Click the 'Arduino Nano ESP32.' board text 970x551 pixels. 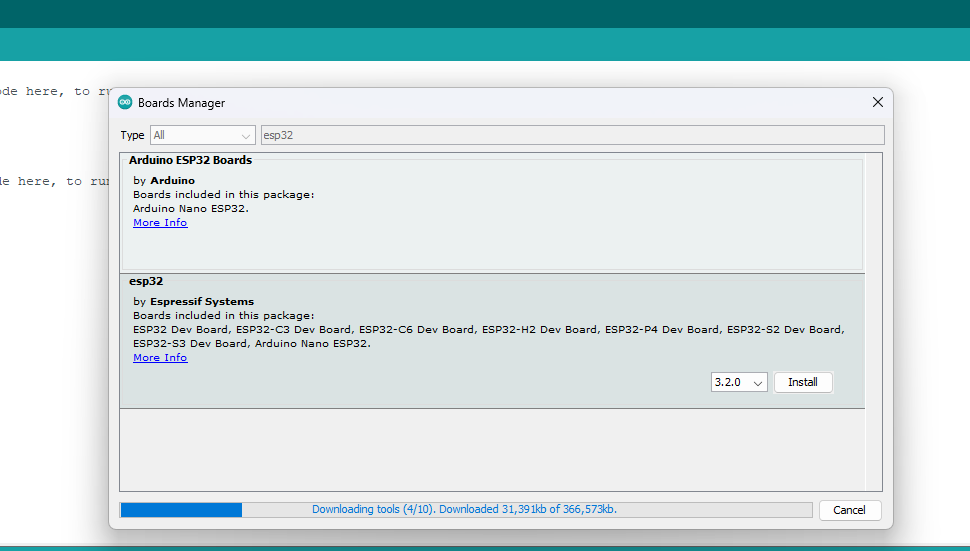[x=191, y=208]
